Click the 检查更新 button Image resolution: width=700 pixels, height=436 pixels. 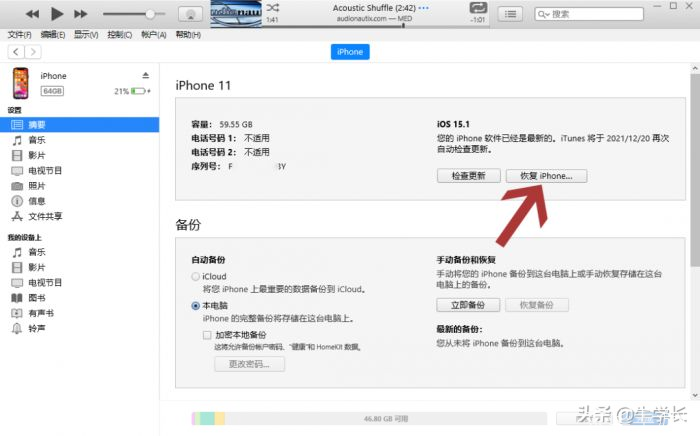[x=469, y=176]
